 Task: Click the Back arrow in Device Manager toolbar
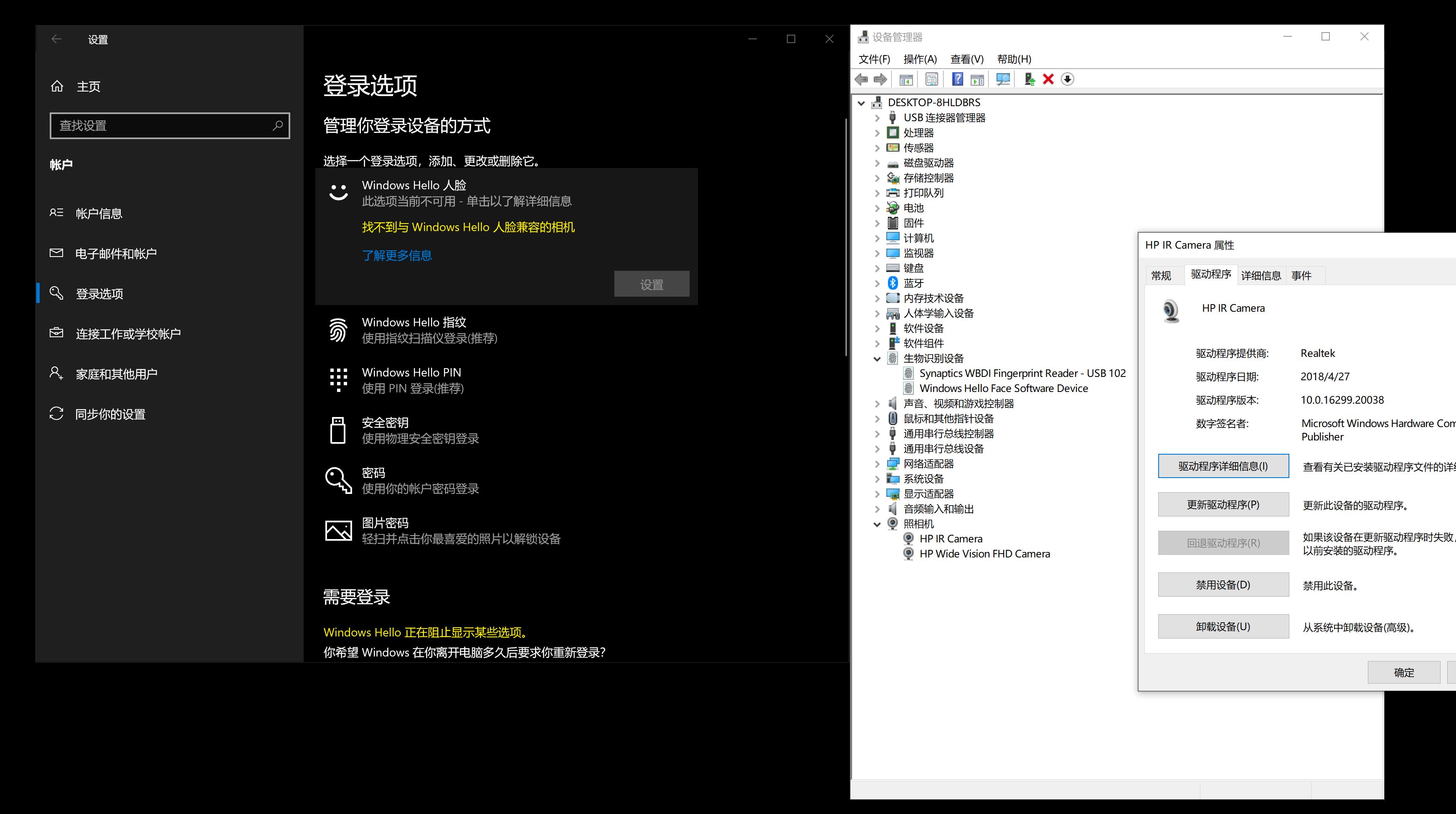(861, 79)
